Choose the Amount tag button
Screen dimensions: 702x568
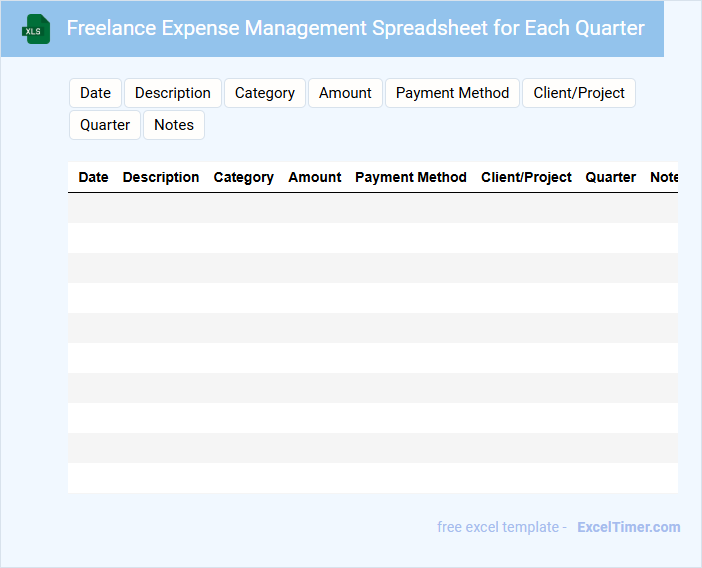click(345, 93)
